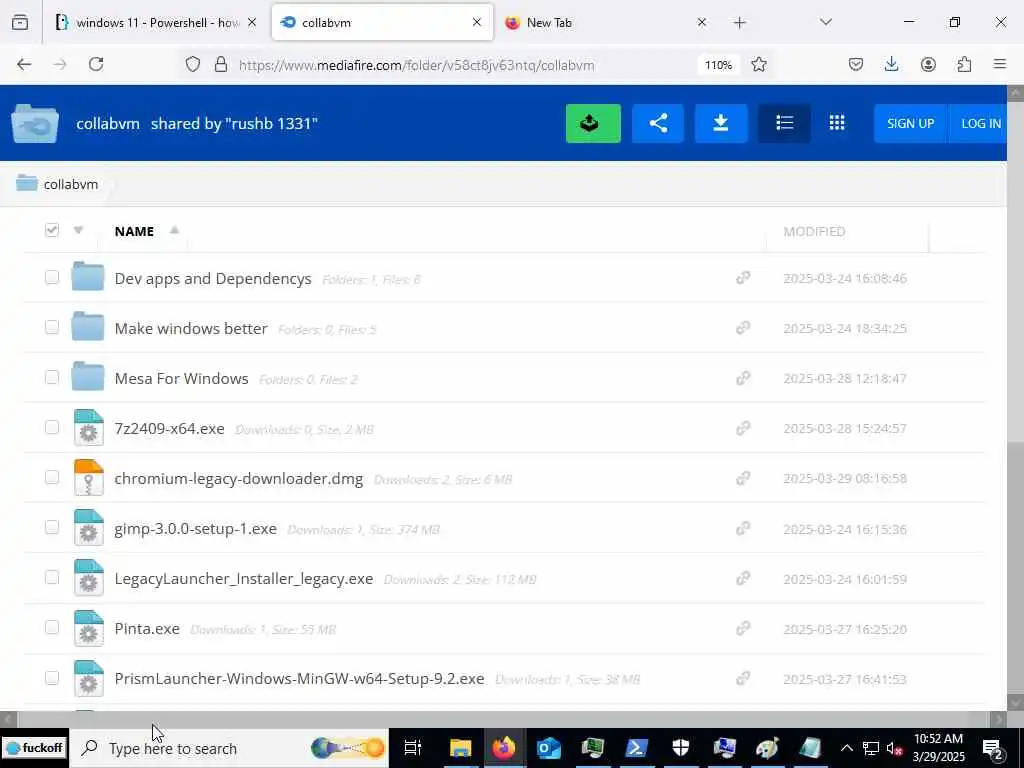Toggle the select all files checkbox
The width and height of the screenshot is (1024, 768).
(52, 230)
